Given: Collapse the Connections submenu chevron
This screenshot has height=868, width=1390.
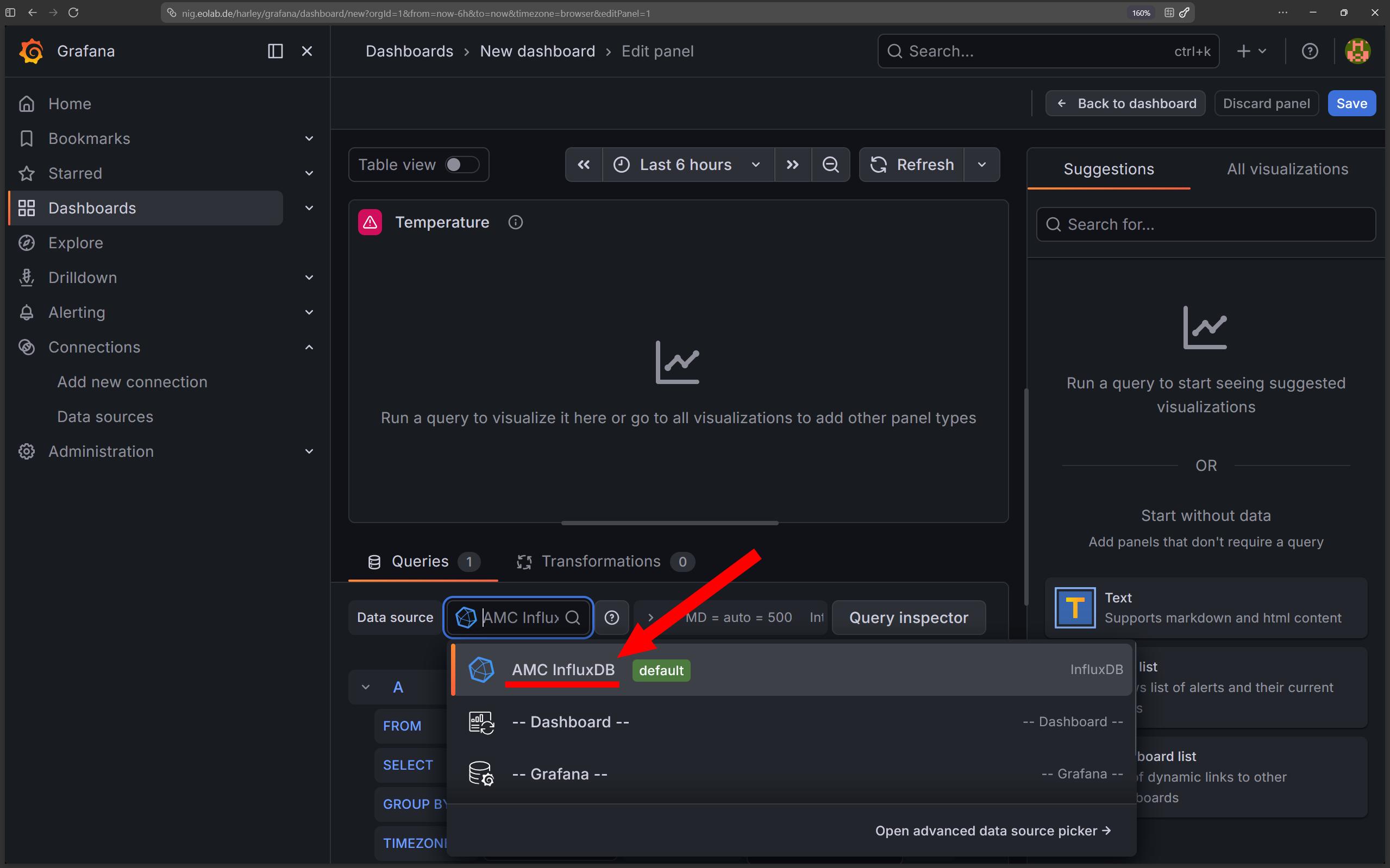Looking at the screenshot, I should click(x=309, y=347).
